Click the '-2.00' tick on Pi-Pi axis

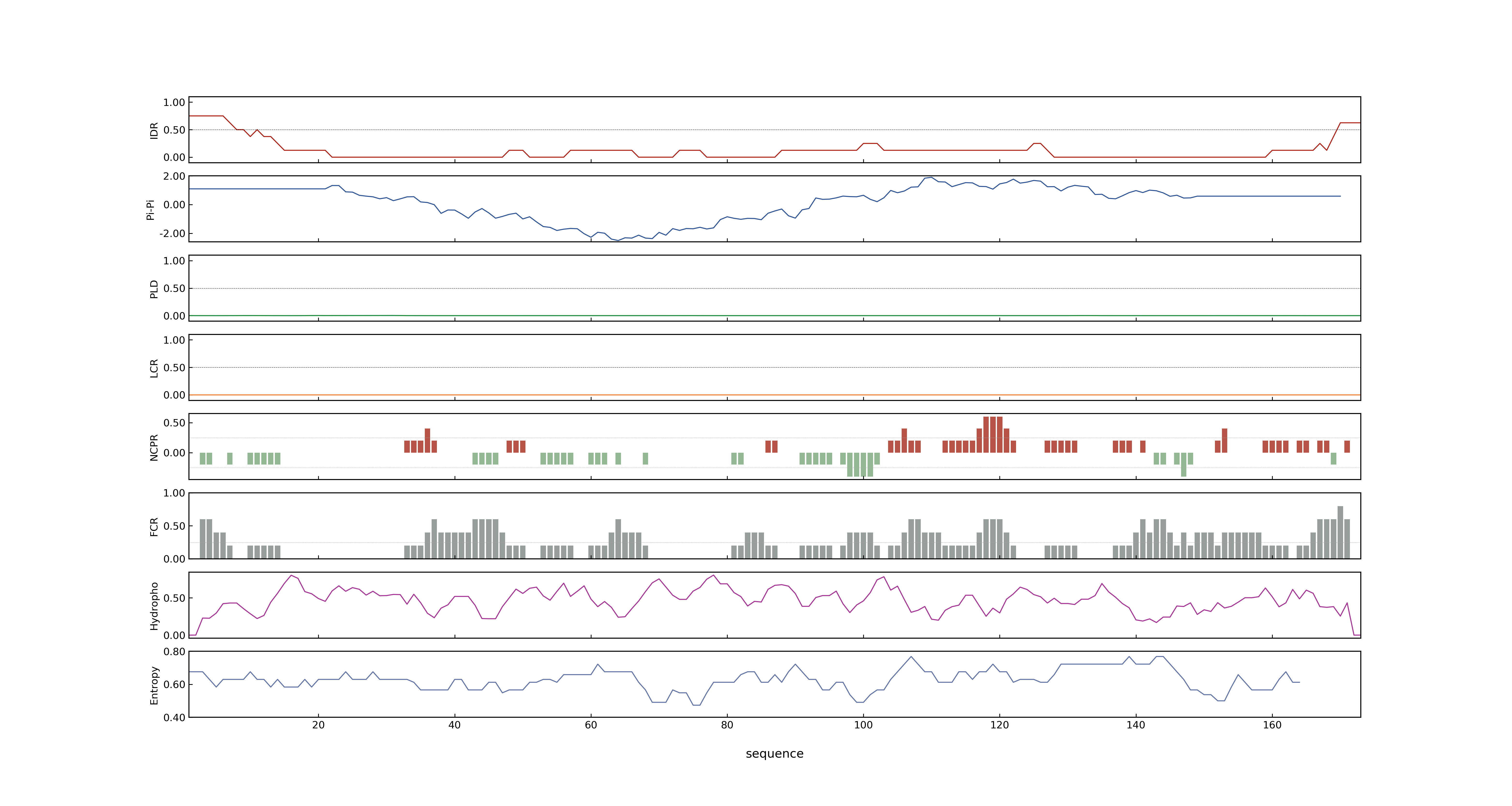coord(172,233)
